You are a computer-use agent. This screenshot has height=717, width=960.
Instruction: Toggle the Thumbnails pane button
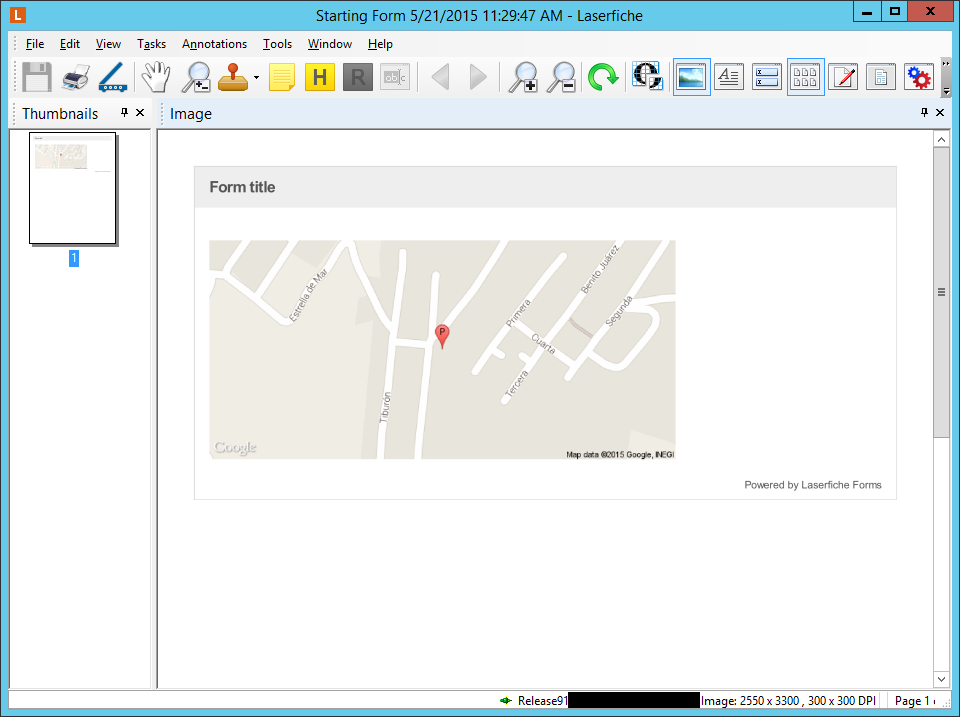806,77
